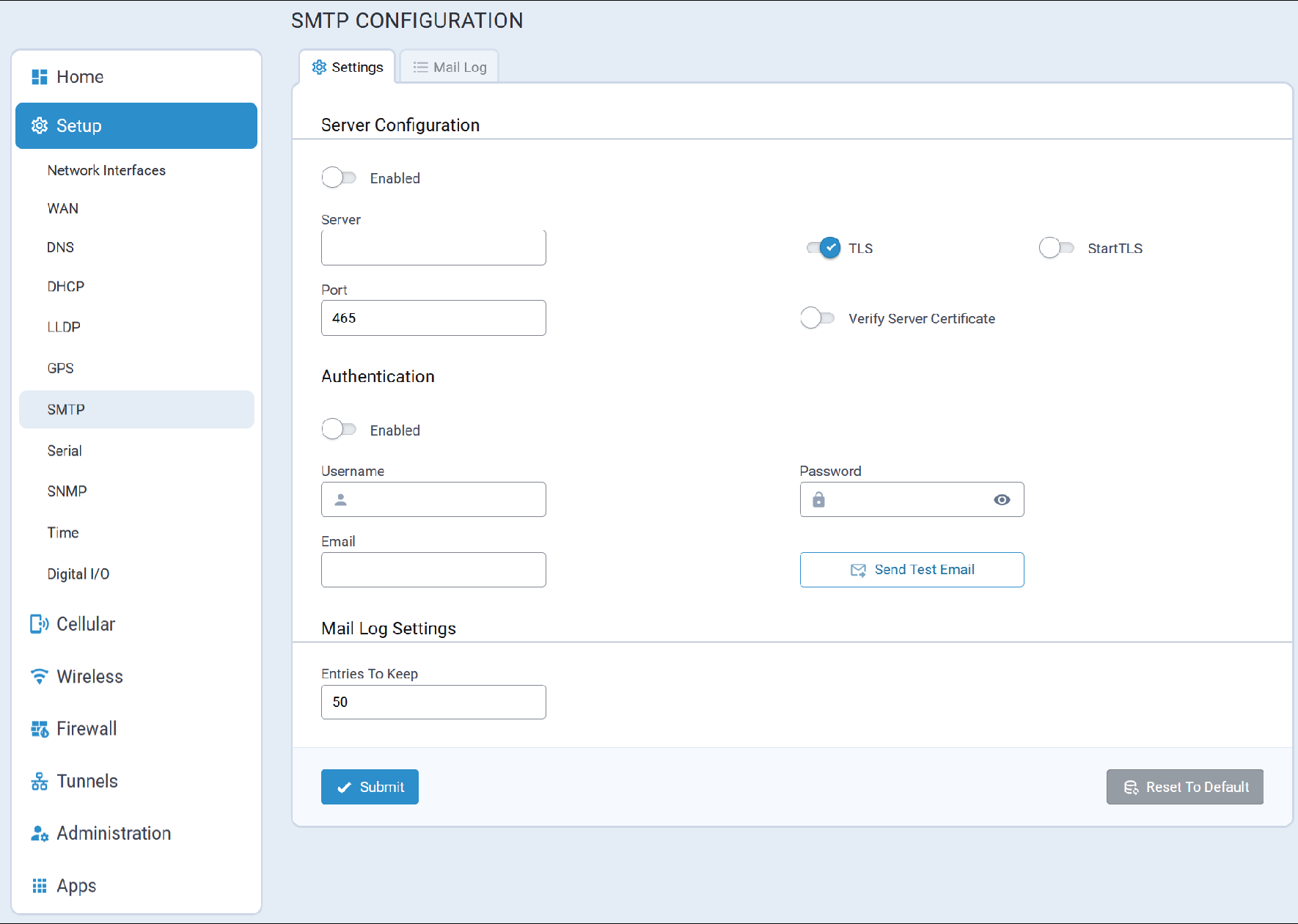Click the Tunnels network icon
This screenshot has width=1298, height=924.
[x=40, y=782]
